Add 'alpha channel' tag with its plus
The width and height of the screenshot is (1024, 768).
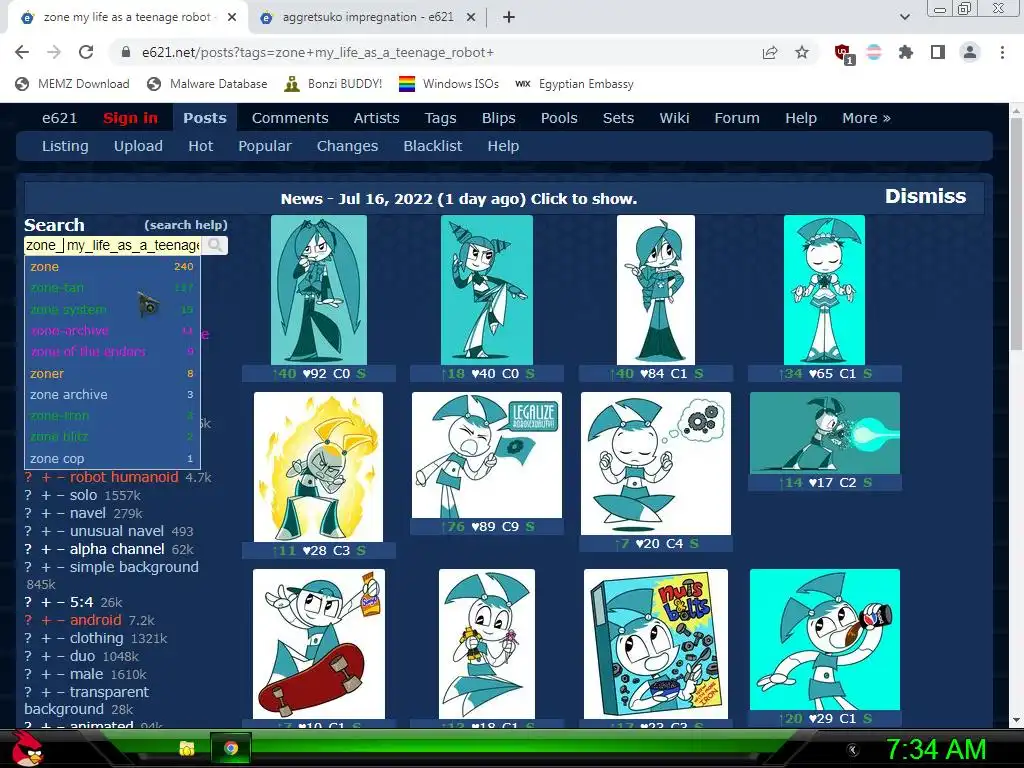click(46, 549)
